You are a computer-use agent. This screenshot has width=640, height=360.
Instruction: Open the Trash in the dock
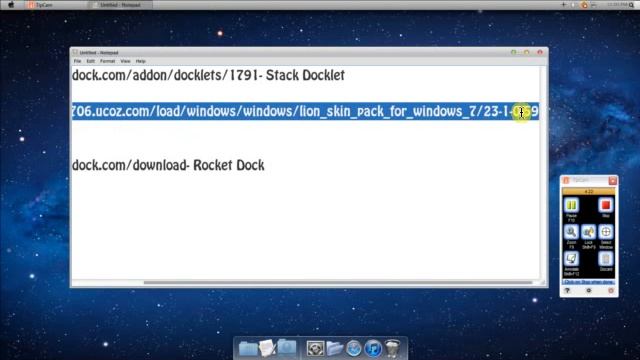[392, 349]
